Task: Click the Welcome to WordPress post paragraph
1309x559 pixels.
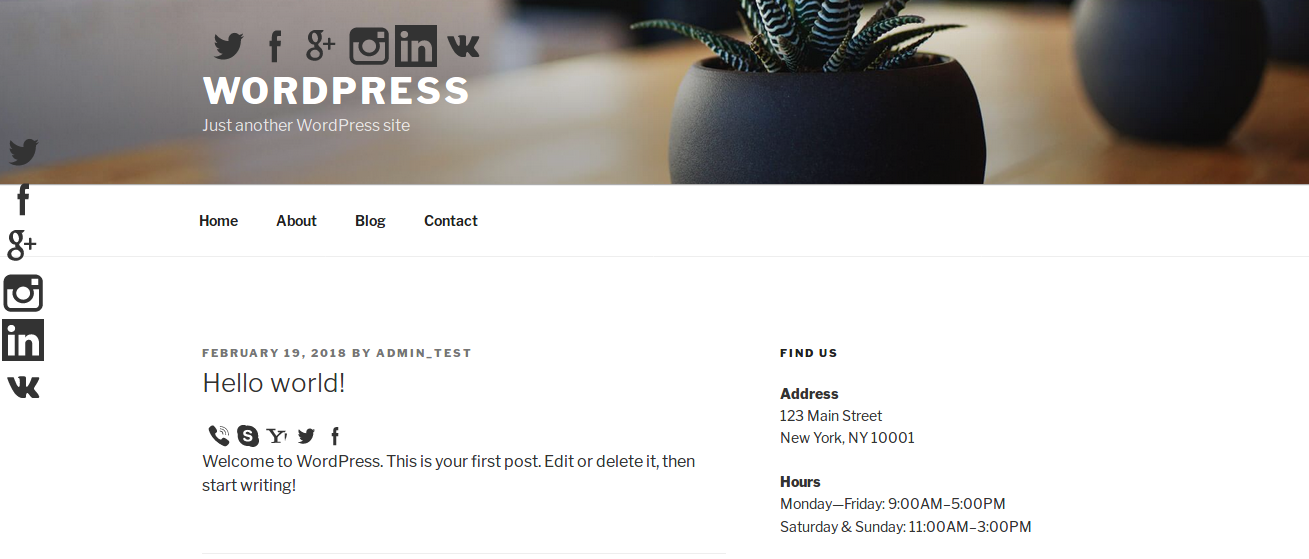Action: click(x=449, y=473)
